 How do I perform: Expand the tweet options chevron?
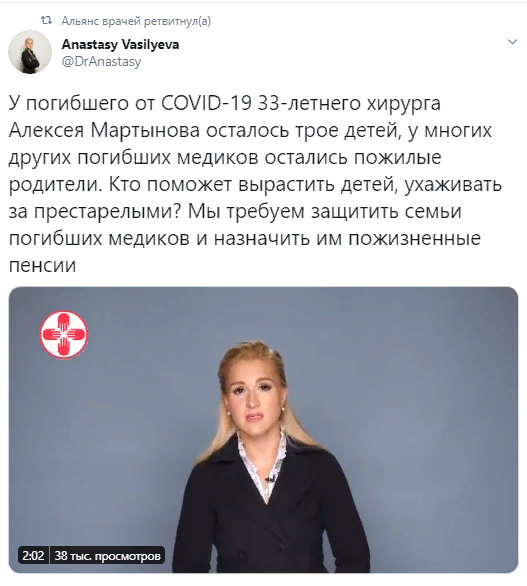512,41
